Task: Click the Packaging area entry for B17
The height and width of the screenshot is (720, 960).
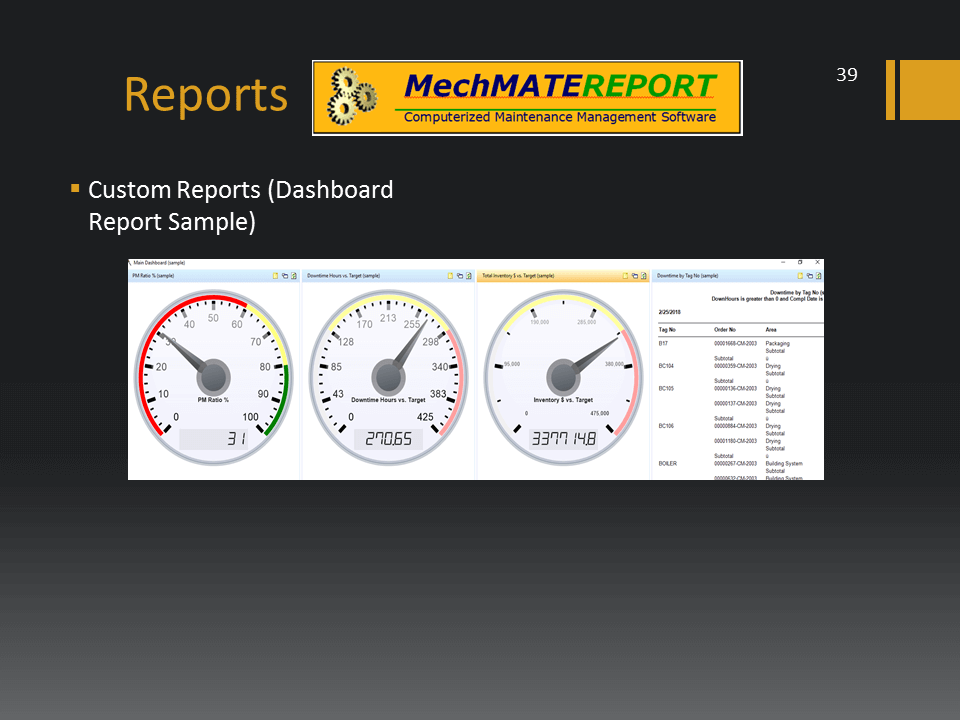Action: tap(778, 343)
